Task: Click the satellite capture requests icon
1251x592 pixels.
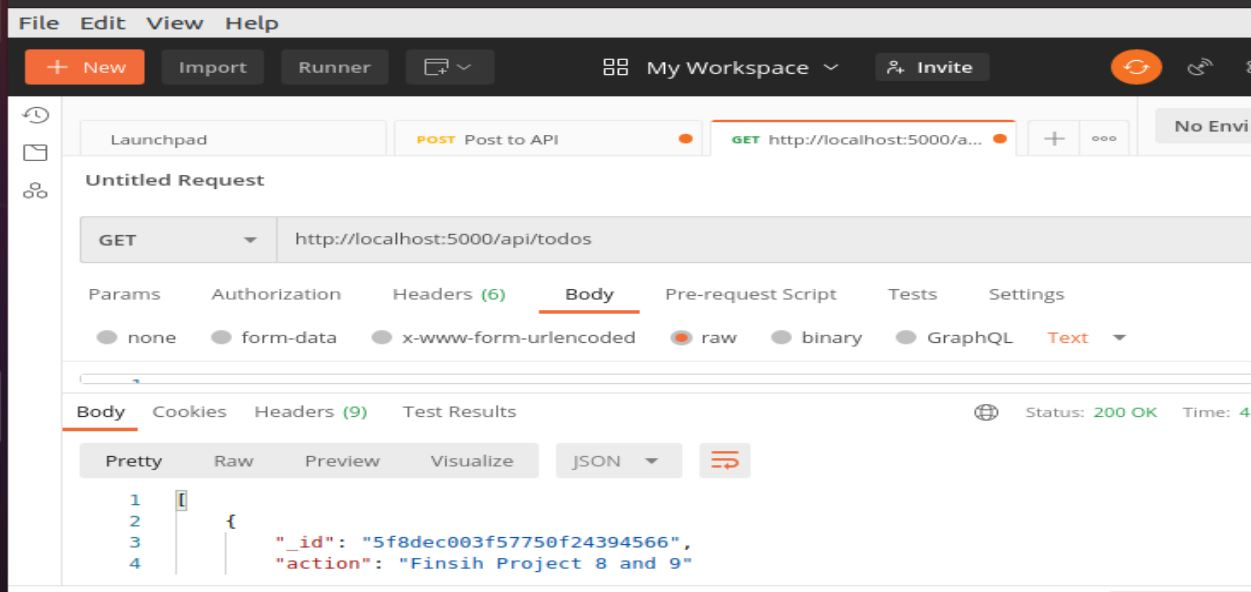Action: click(1199, 67)
